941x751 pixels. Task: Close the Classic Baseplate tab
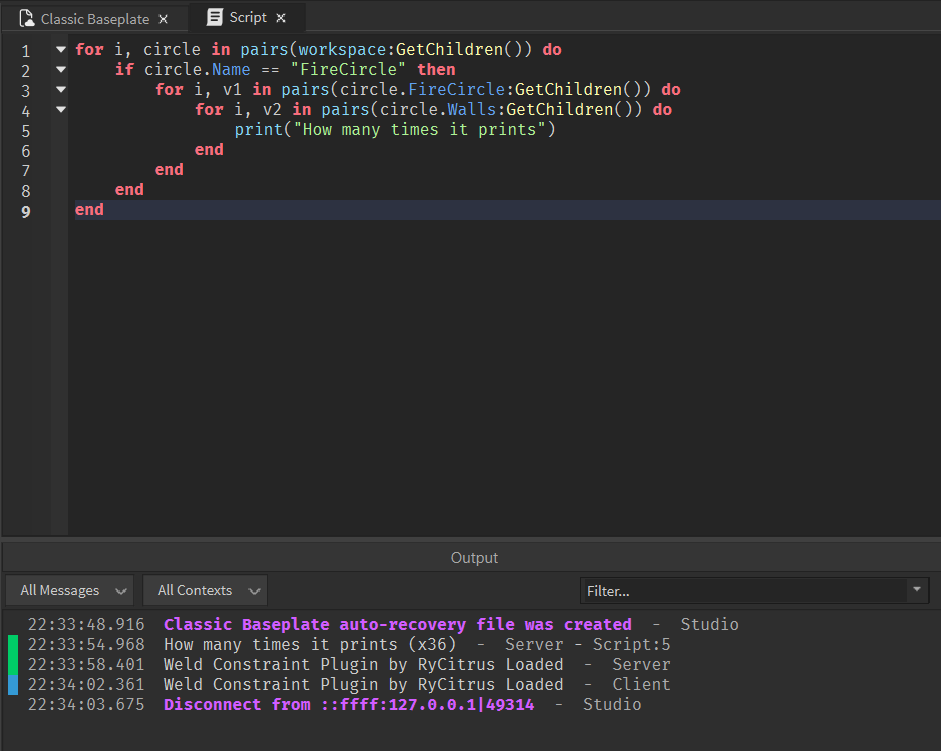coord(163,17)
